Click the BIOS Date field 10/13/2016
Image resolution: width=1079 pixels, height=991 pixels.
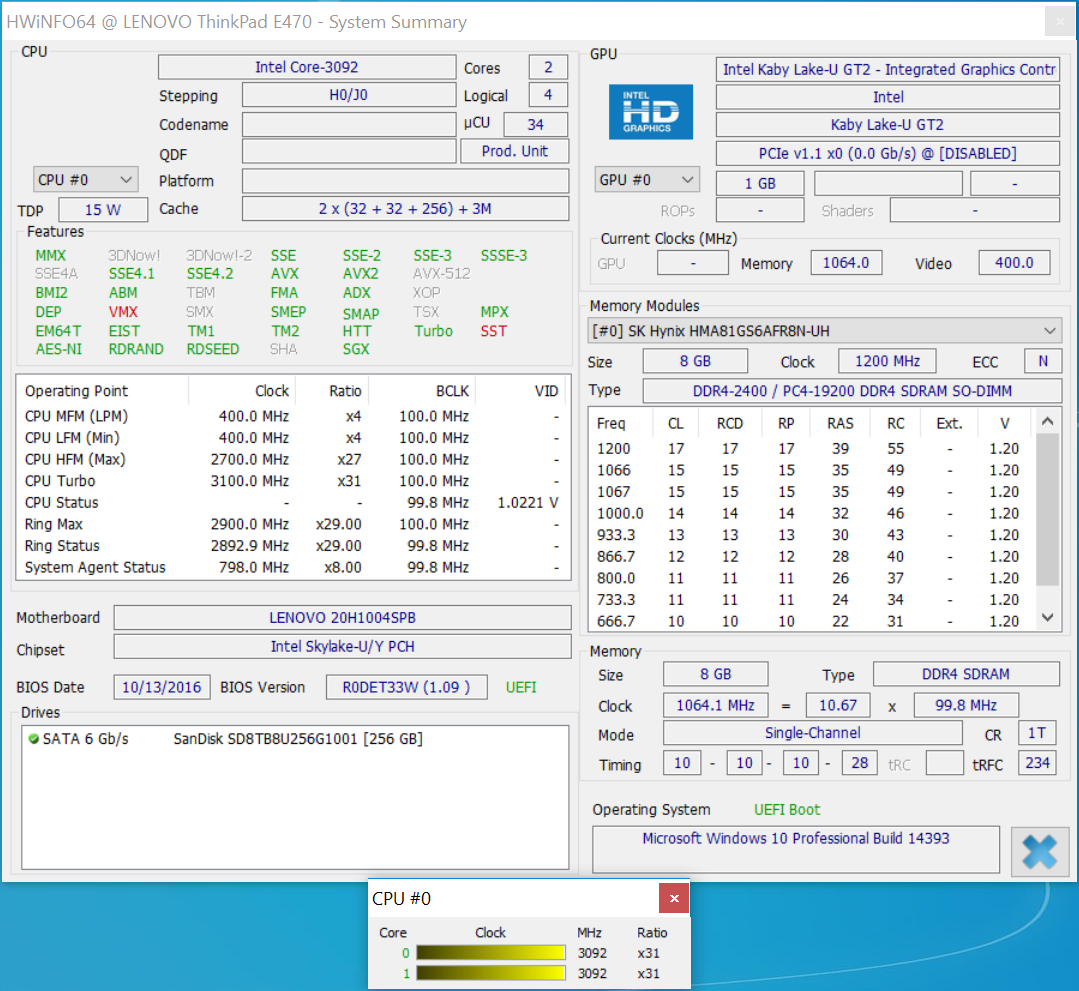click(162, 687)
